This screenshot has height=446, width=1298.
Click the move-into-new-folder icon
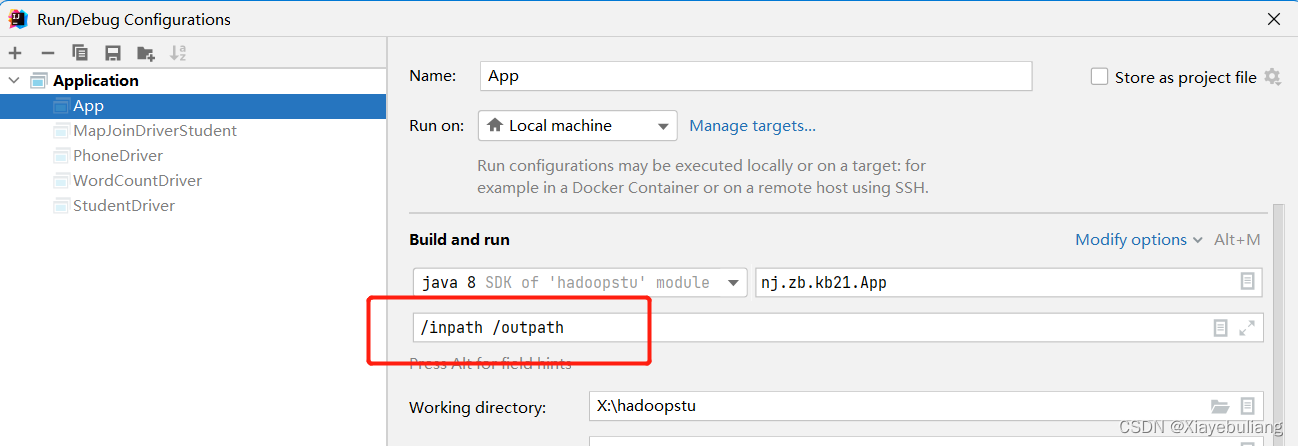click(x=146, y=53)
